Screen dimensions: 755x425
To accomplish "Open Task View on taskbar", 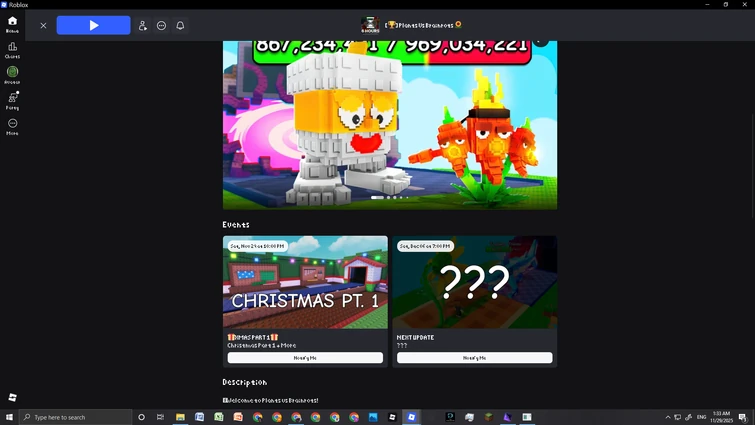I will (x=160, y=417).
